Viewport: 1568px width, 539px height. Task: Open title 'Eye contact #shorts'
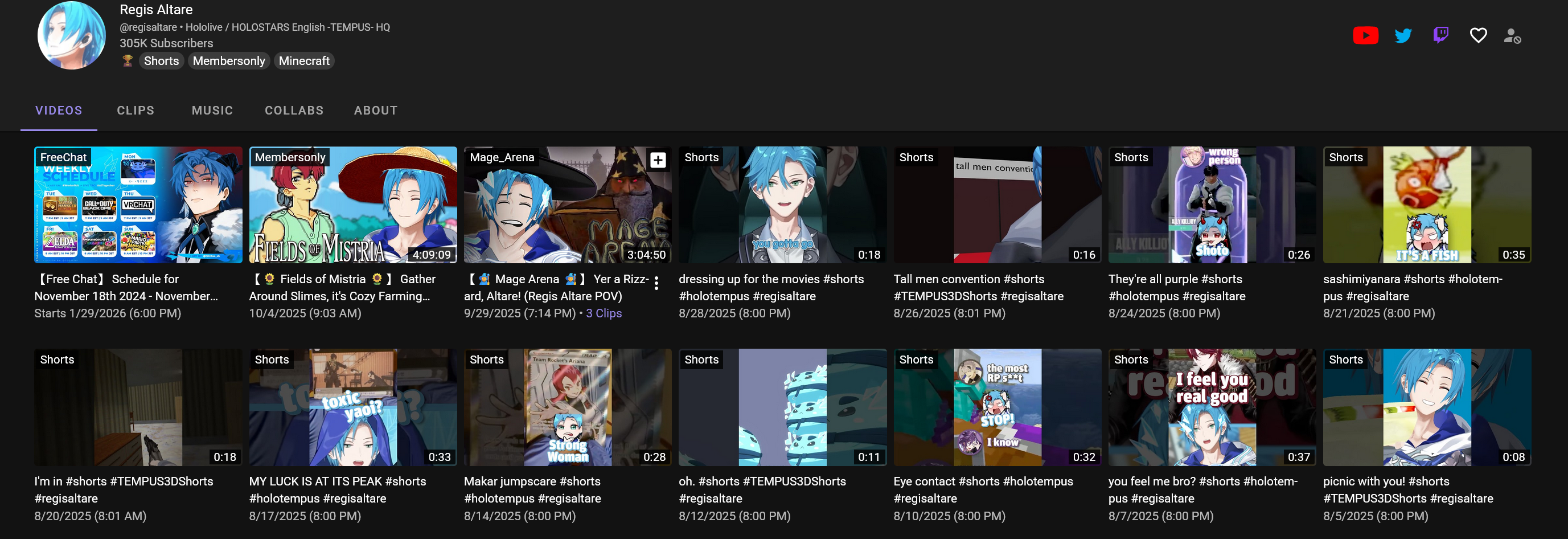(984, 489)
